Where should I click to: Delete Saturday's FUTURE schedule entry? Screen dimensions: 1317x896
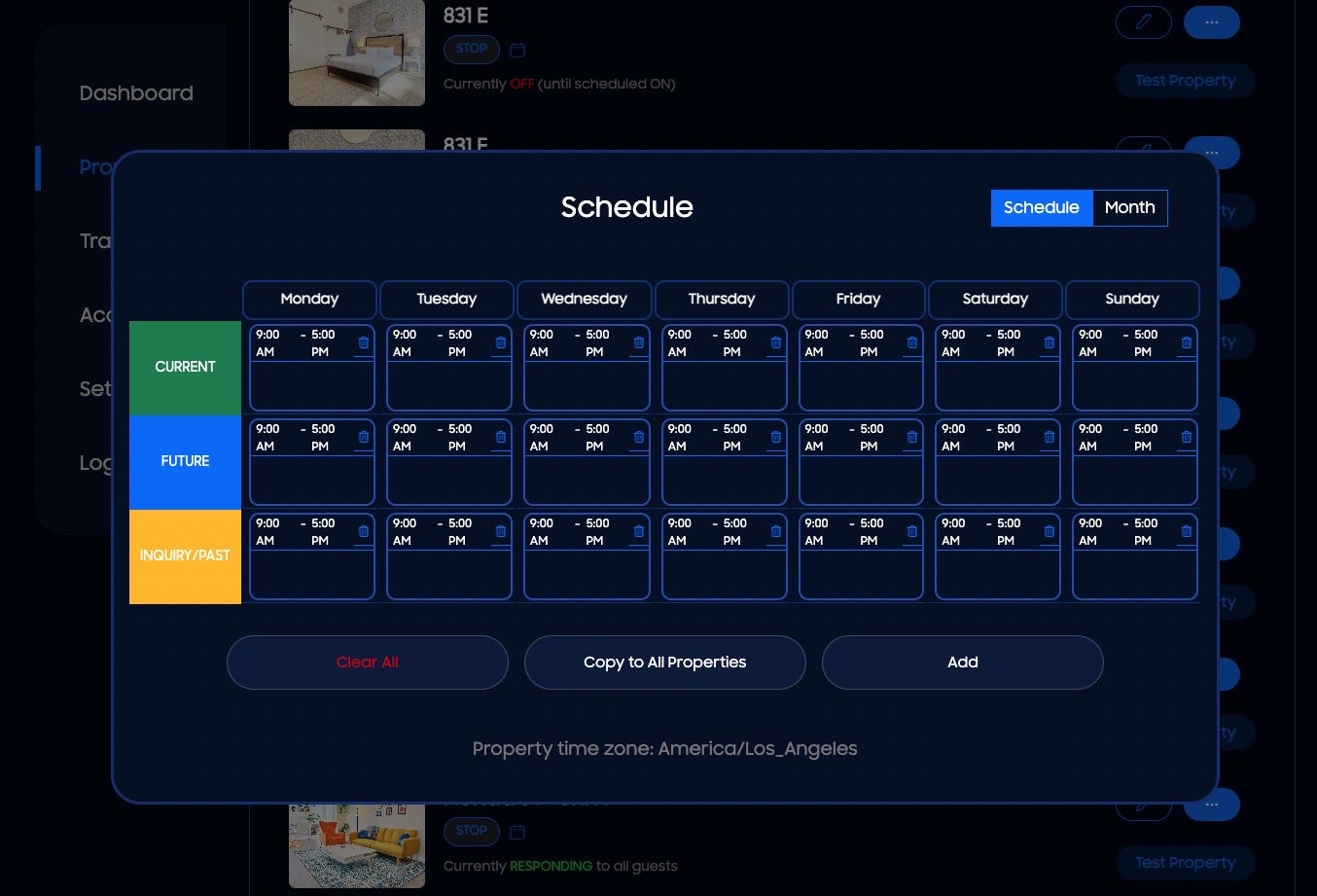point(1049,437)
